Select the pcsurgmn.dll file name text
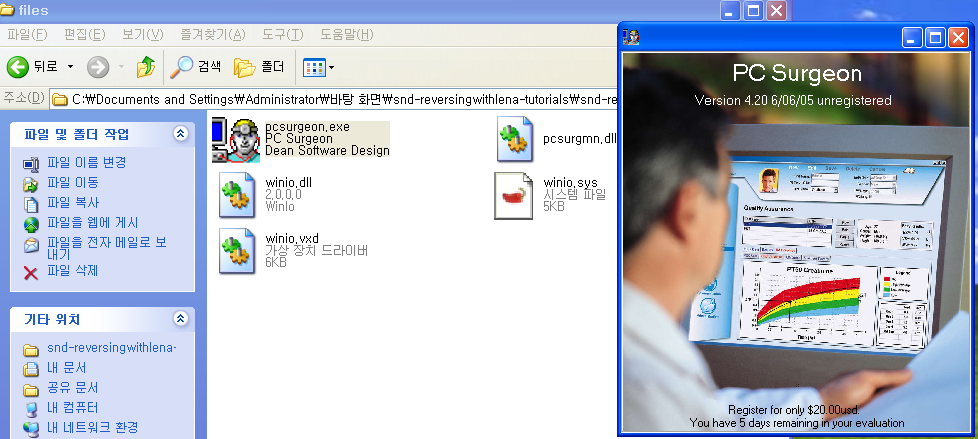 coord(579,138)
